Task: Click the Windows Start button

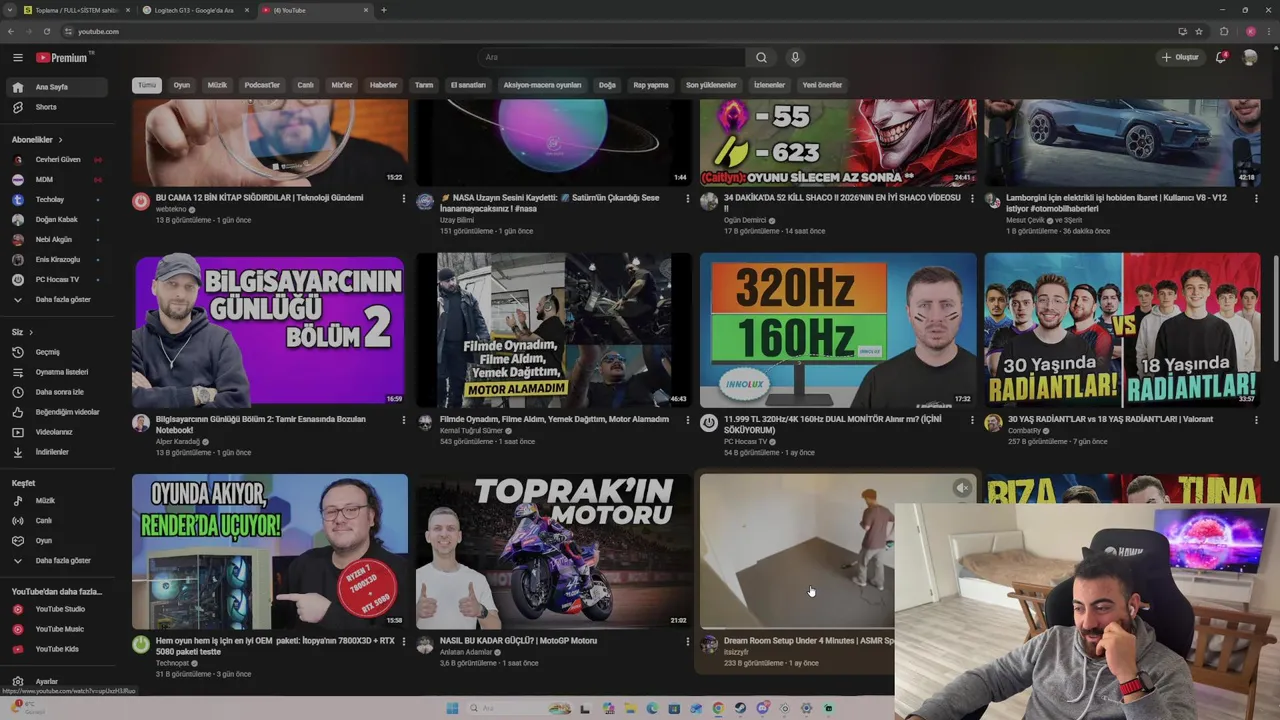Action: (452, 708)
